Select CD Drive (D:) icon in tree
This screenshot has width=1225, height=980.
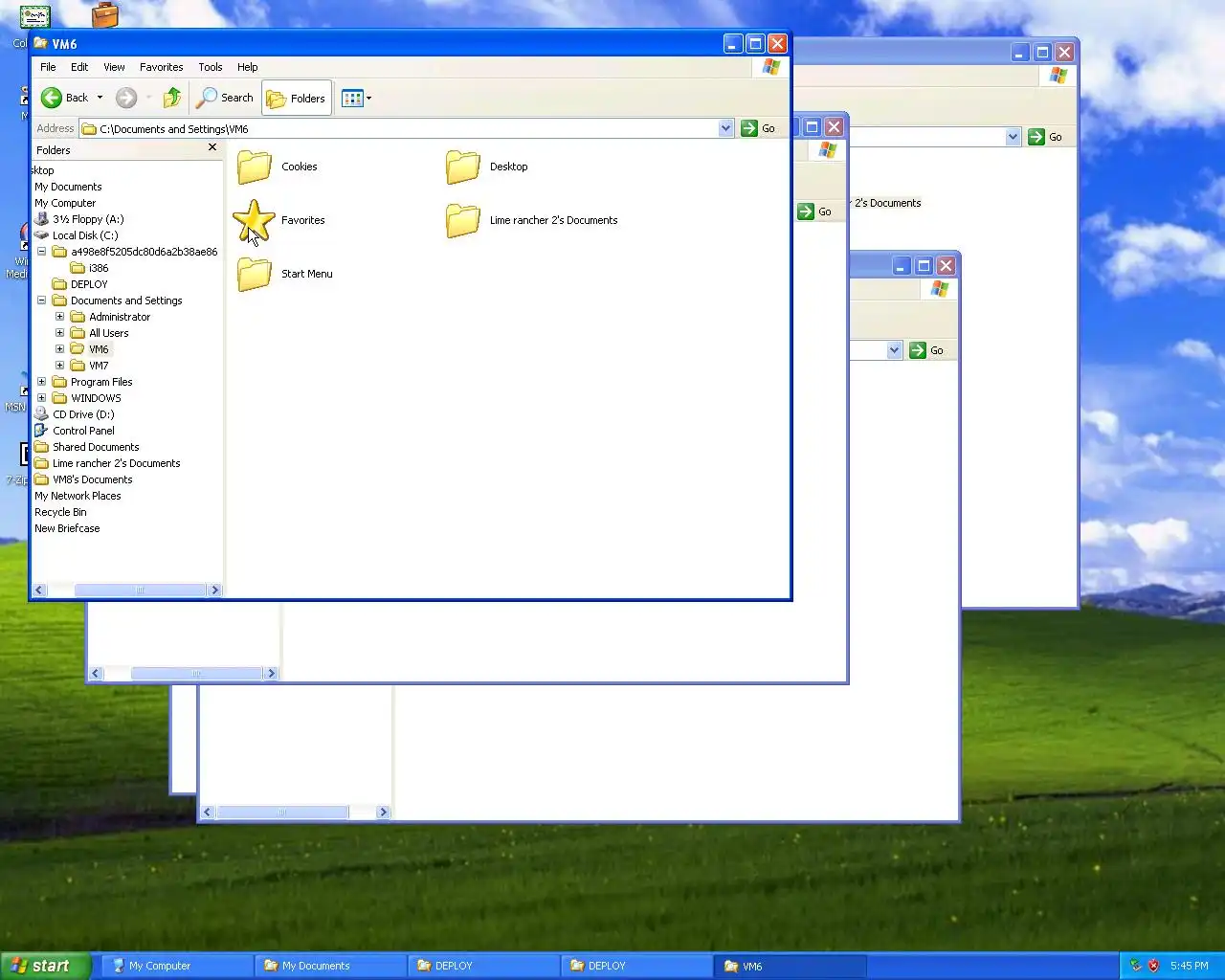41,414
